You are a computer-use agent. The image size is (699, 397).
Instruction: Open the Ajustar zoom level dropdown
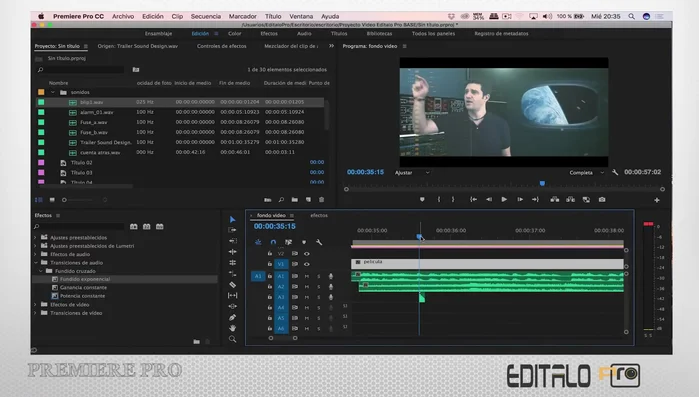412,172
